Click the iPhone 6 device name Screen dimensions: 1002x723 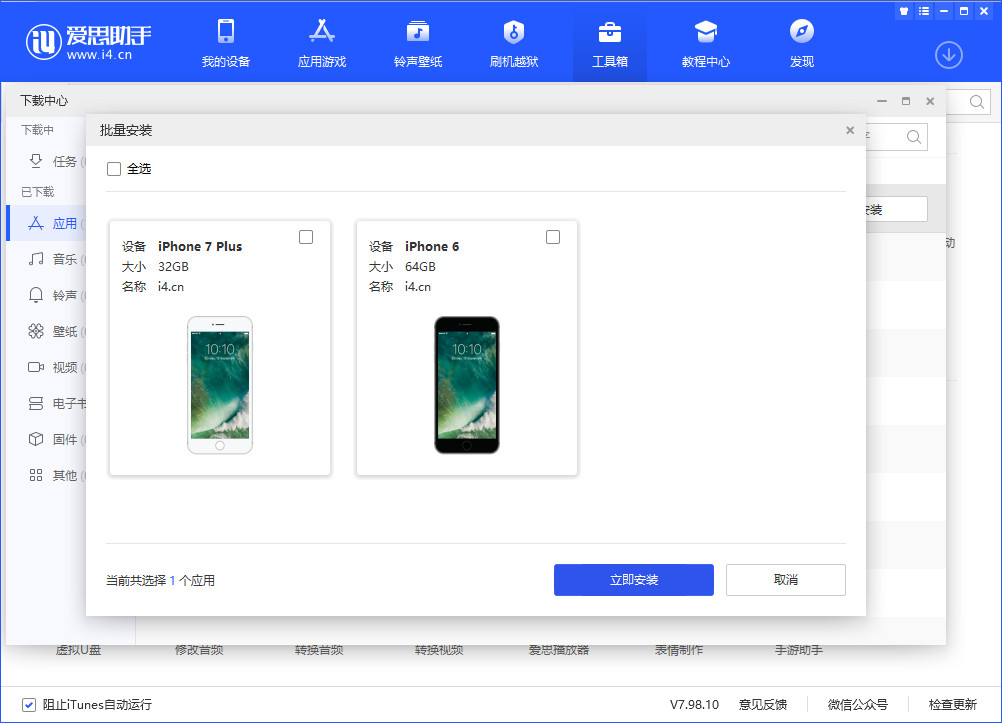(432, 246)
